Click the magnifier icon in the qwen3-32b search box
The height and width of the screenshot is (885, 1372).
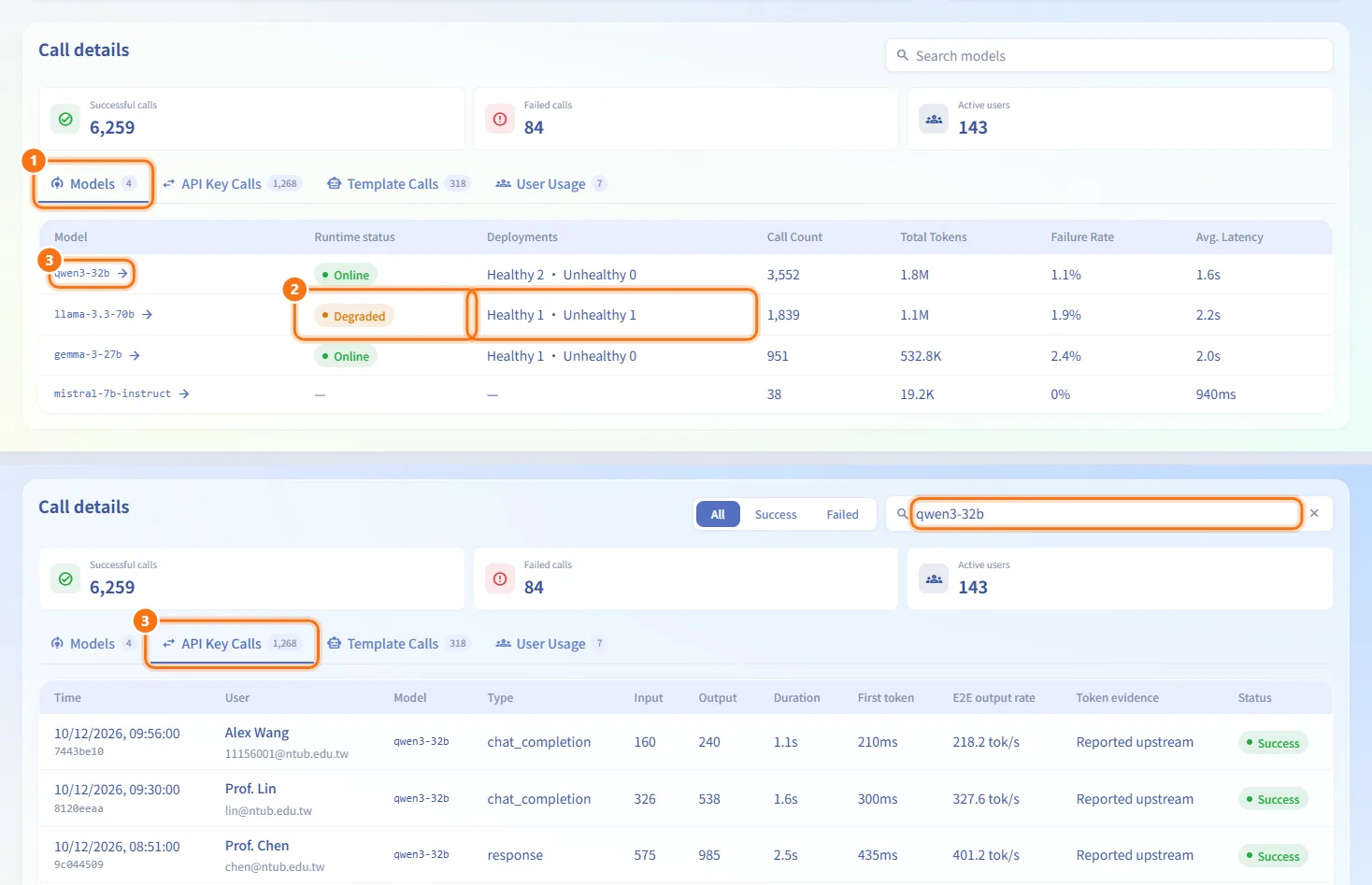tap(903, 514)
